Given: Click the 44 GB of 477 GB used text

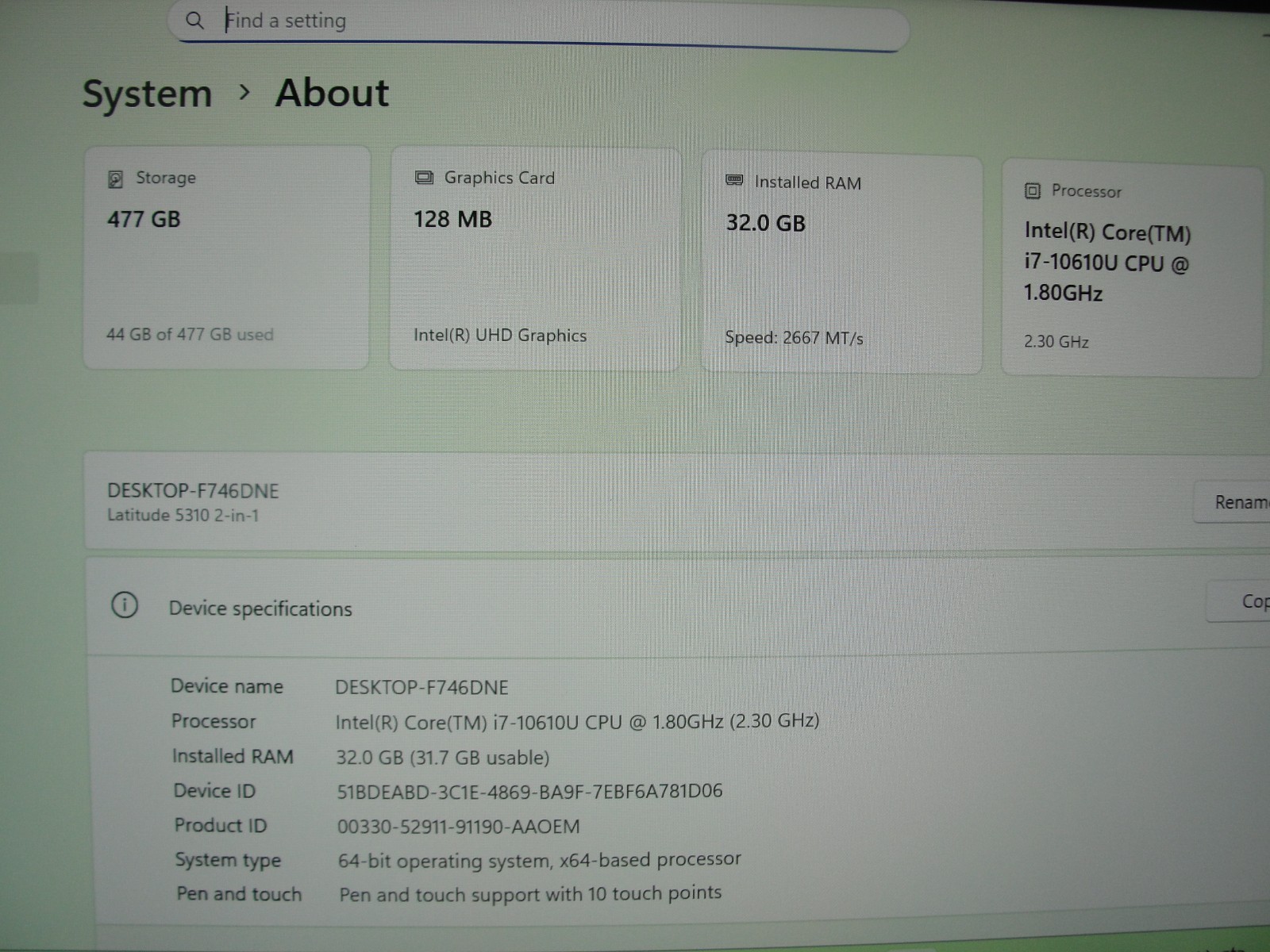Looking at the screenshot, I should (x=190, y=335).
